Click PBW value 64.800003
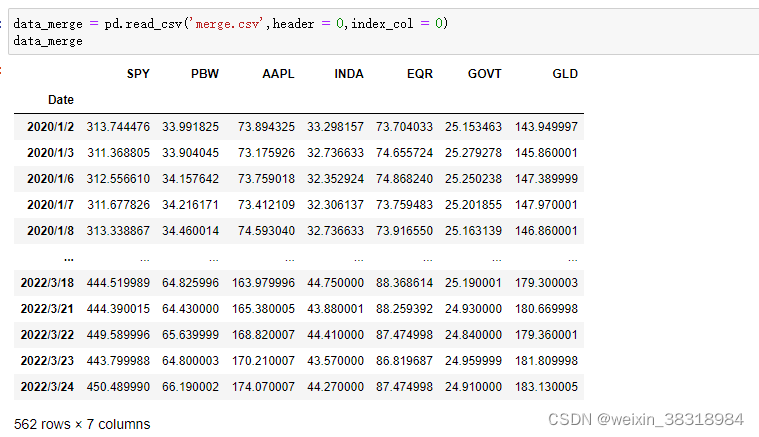Screen dimensions: 759x437 pos(190,361)
